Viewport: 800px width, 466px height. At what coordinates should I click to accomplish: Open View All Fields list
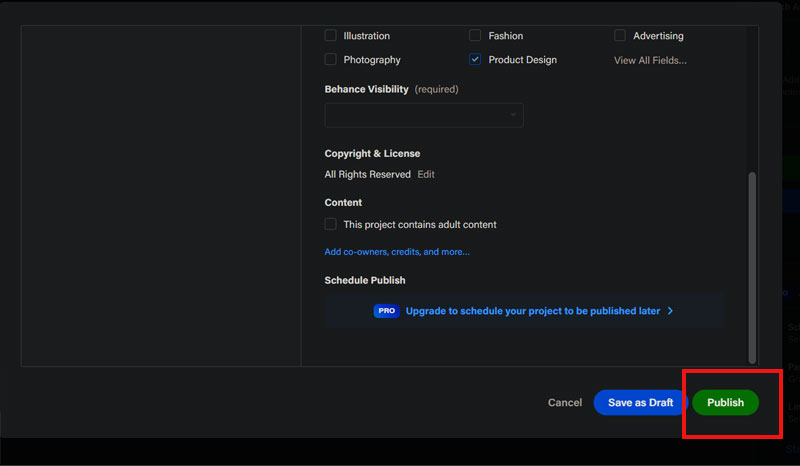click(650, 60)
